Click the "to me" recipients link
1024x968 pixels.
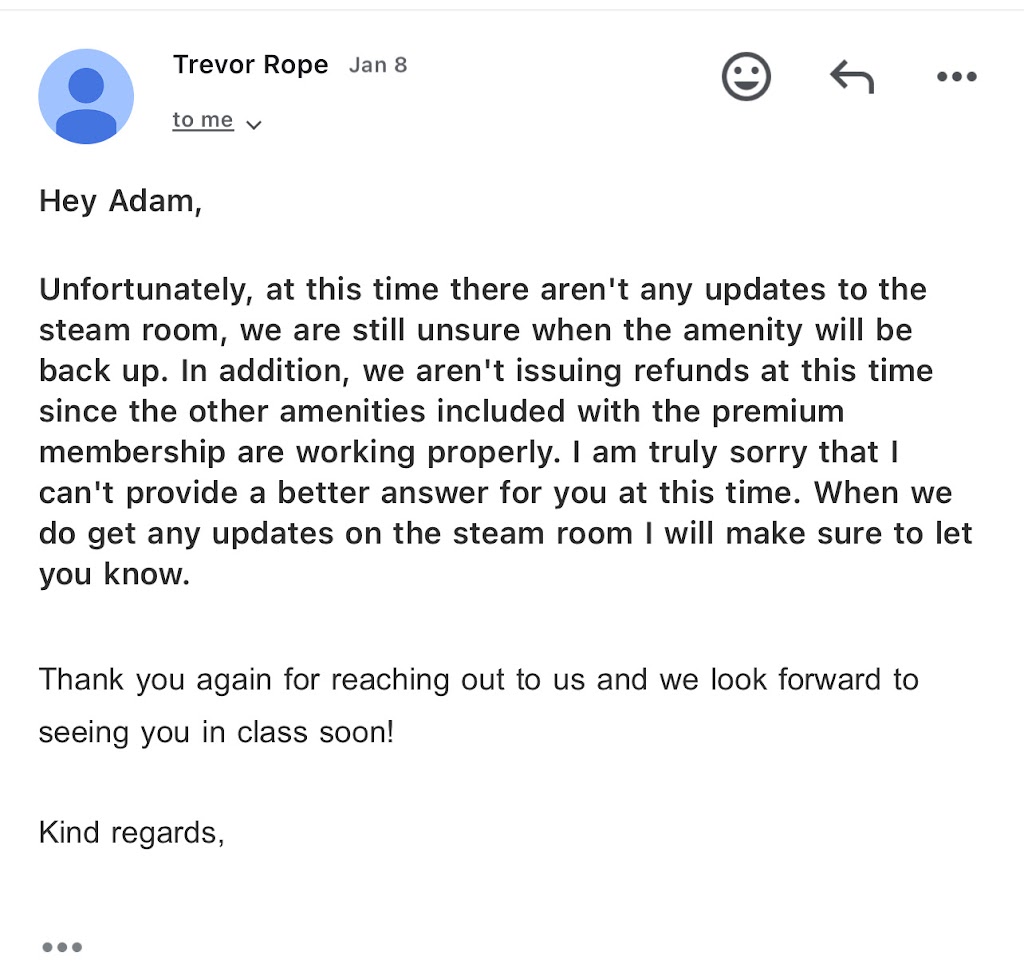203,120
